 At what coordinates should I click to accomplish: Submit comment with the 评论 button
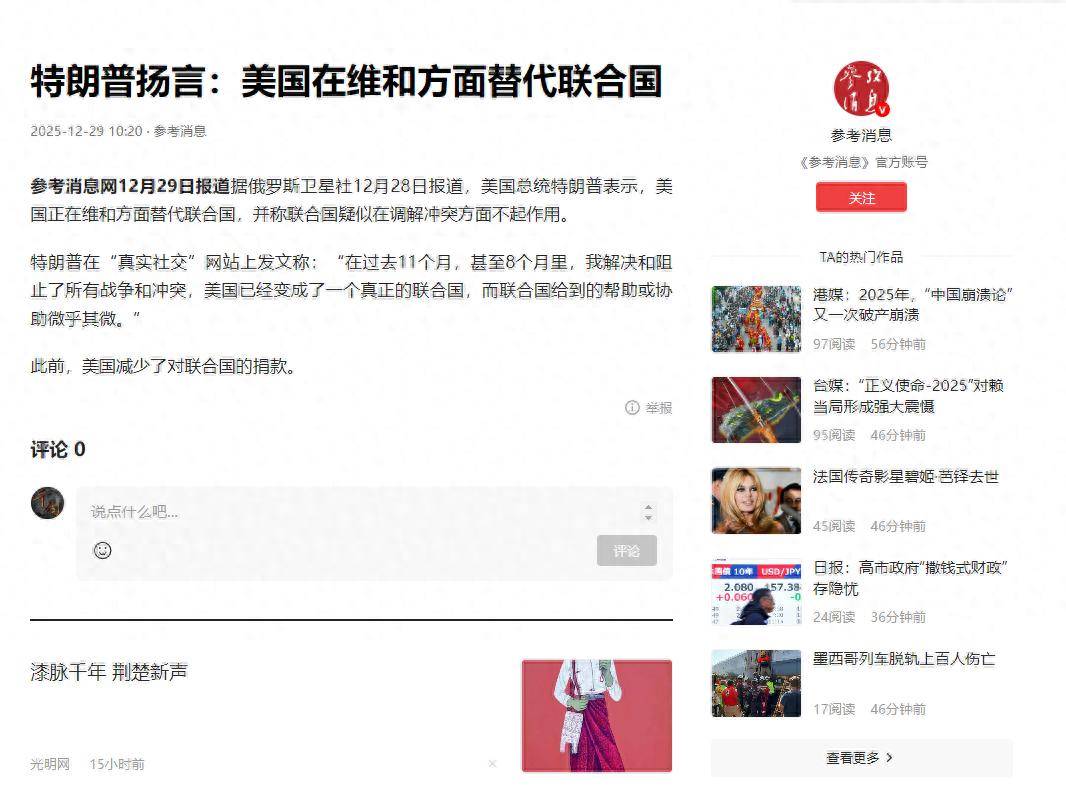626,551
